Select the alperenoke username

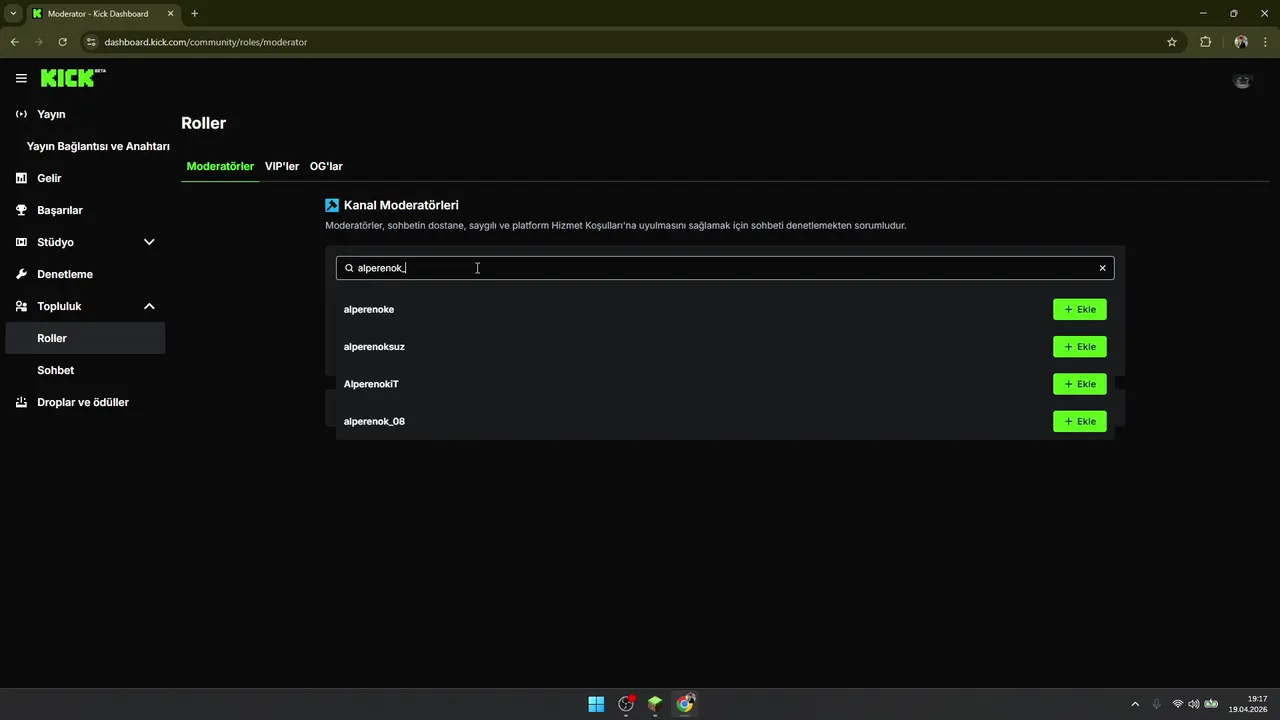(x=369, y=309)
